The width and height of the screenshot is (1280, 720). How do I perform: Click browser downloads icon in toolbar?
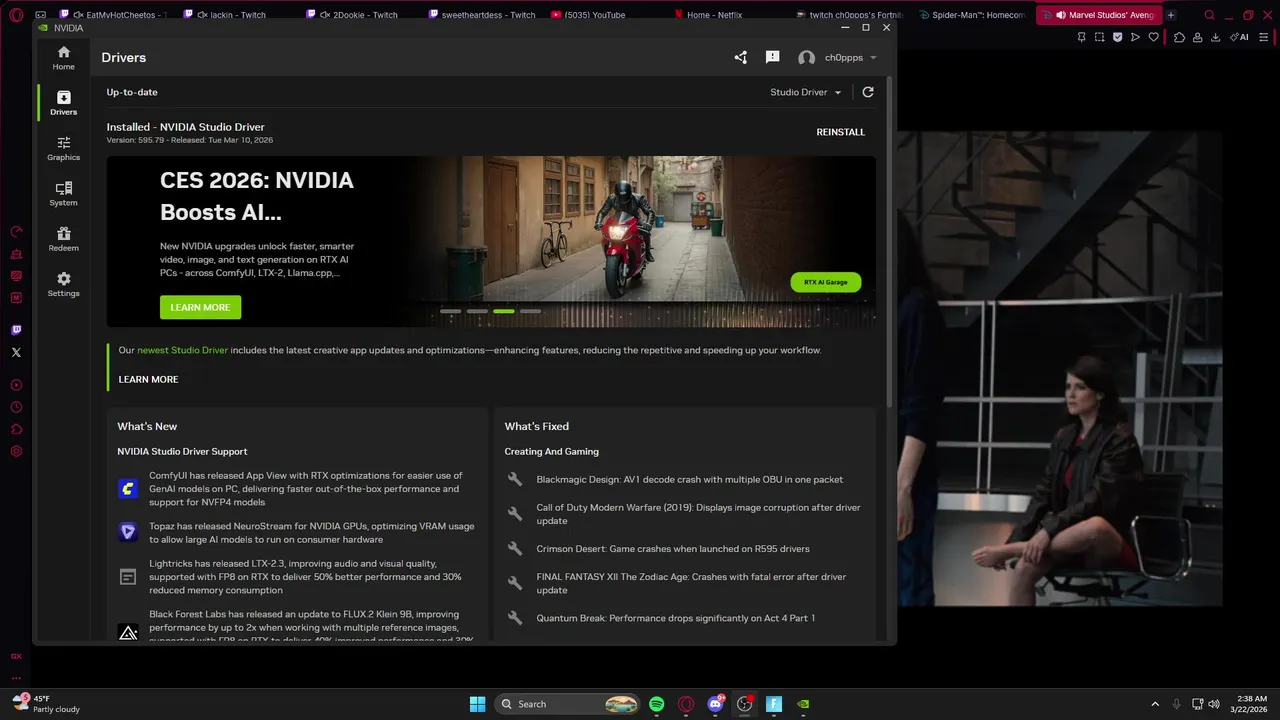pos(1216,37)
